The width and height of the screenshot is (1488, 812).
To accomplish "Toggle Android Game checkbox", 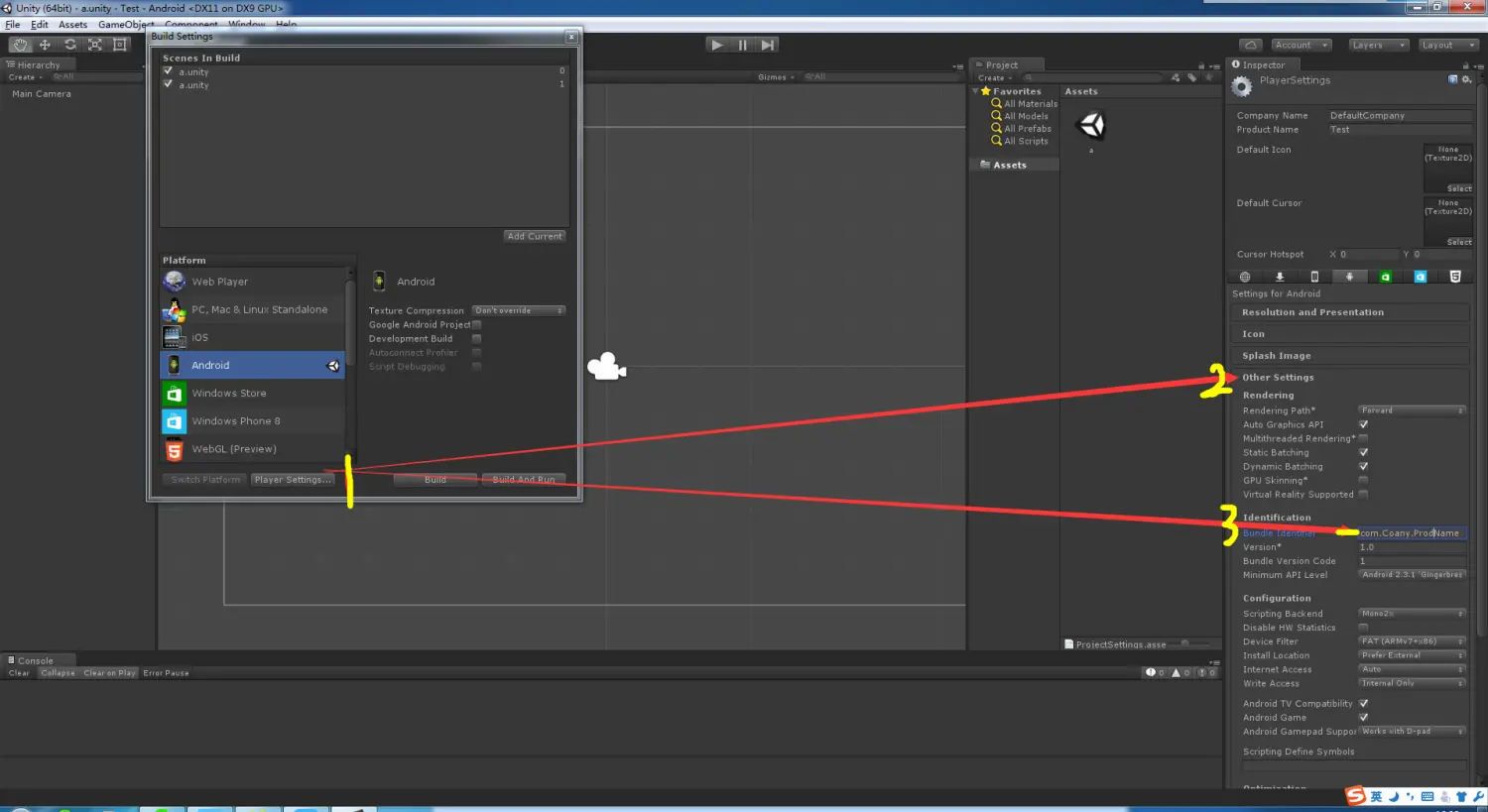I will [x=1363, y=718].
